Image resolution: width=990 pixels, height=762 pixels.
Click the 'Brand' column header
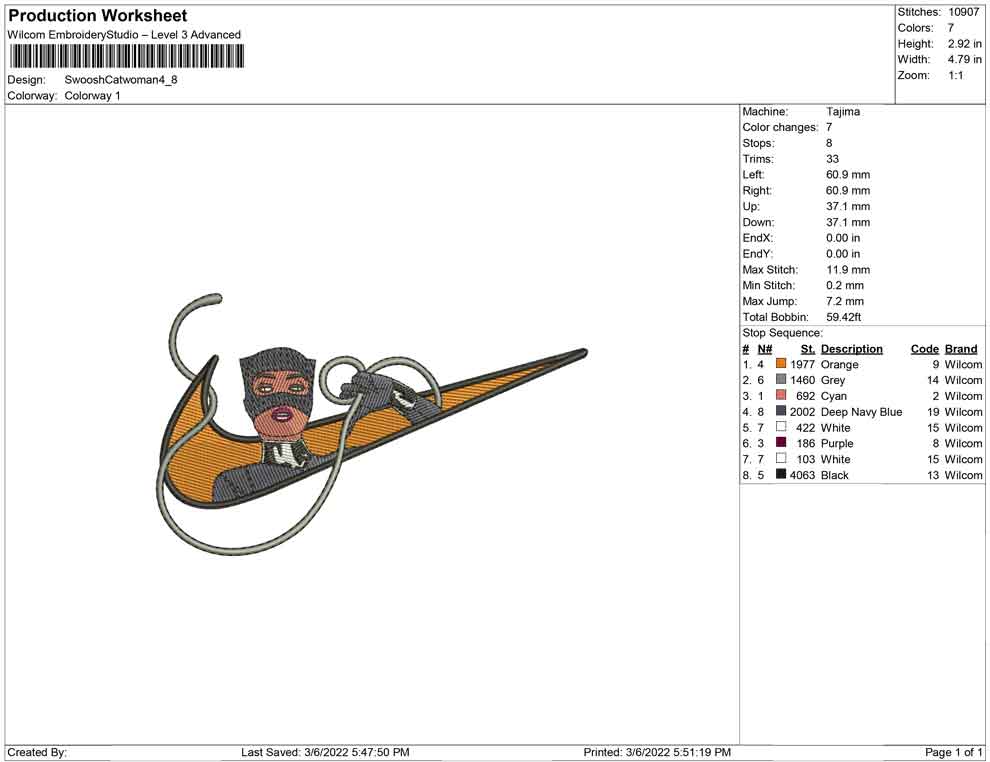point(961,349)
